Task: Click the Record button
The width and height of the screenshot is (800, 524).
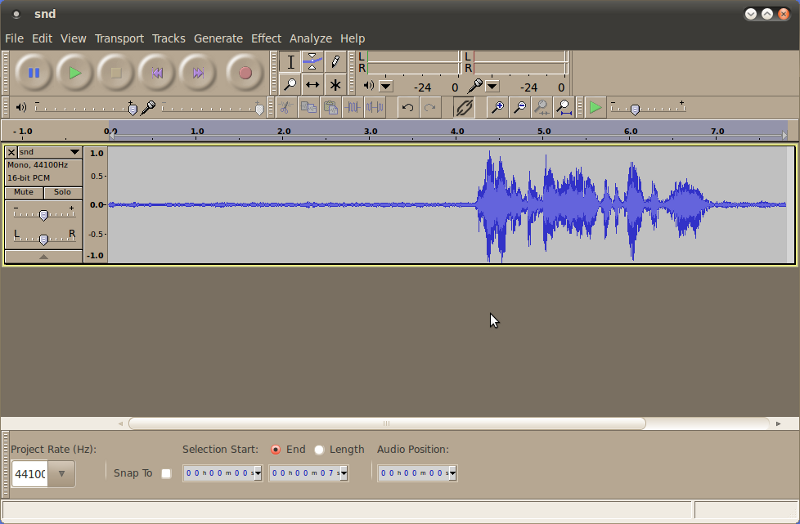Action: pos(245,73)
